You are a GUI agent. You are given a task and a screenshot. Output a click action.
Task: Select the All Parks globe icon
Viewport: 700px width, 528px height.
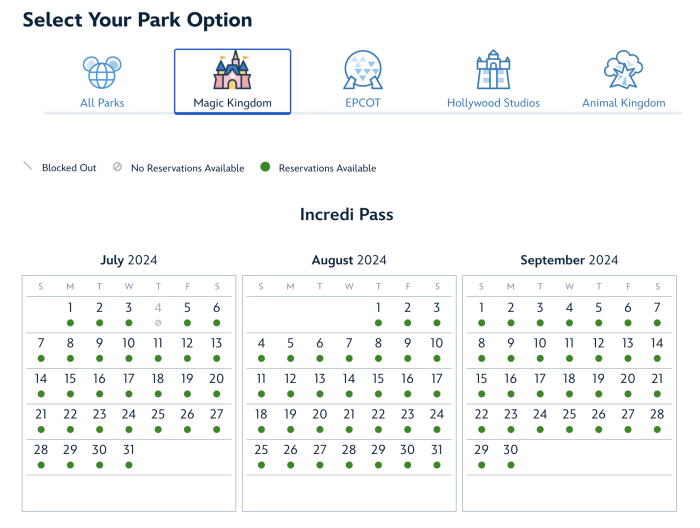click(x=102, y=72)
